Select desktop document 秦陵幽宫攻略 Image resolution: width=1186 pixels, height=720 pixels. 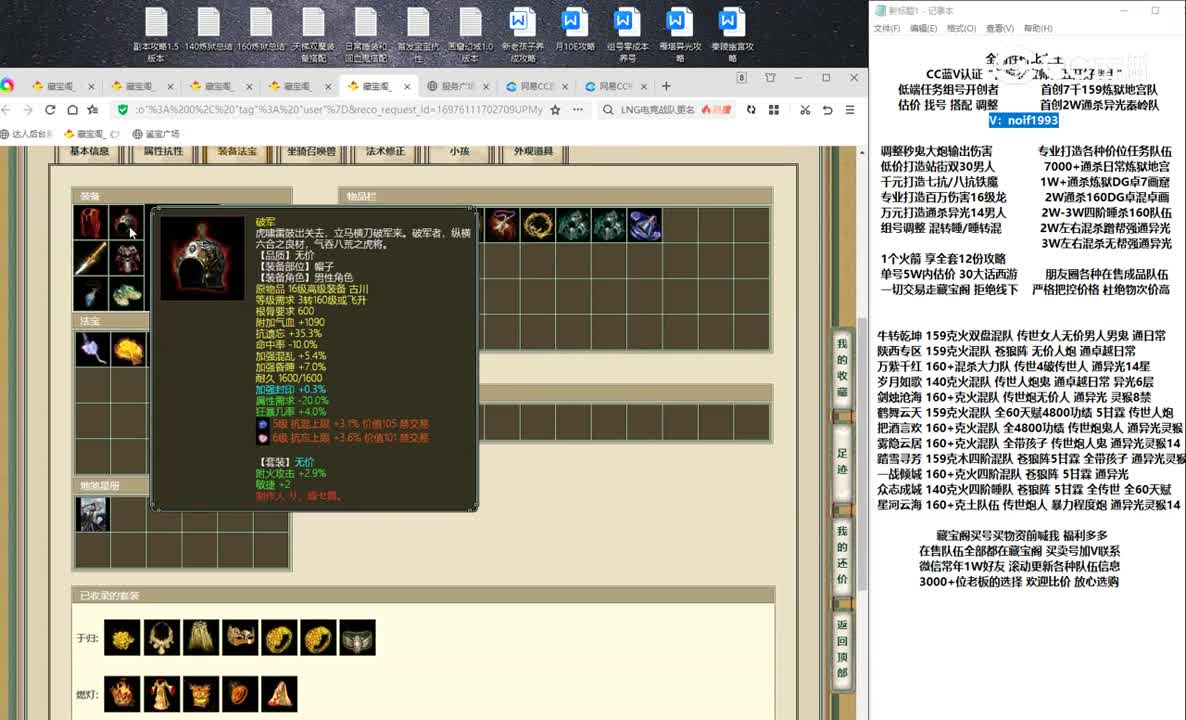(731, 35)
